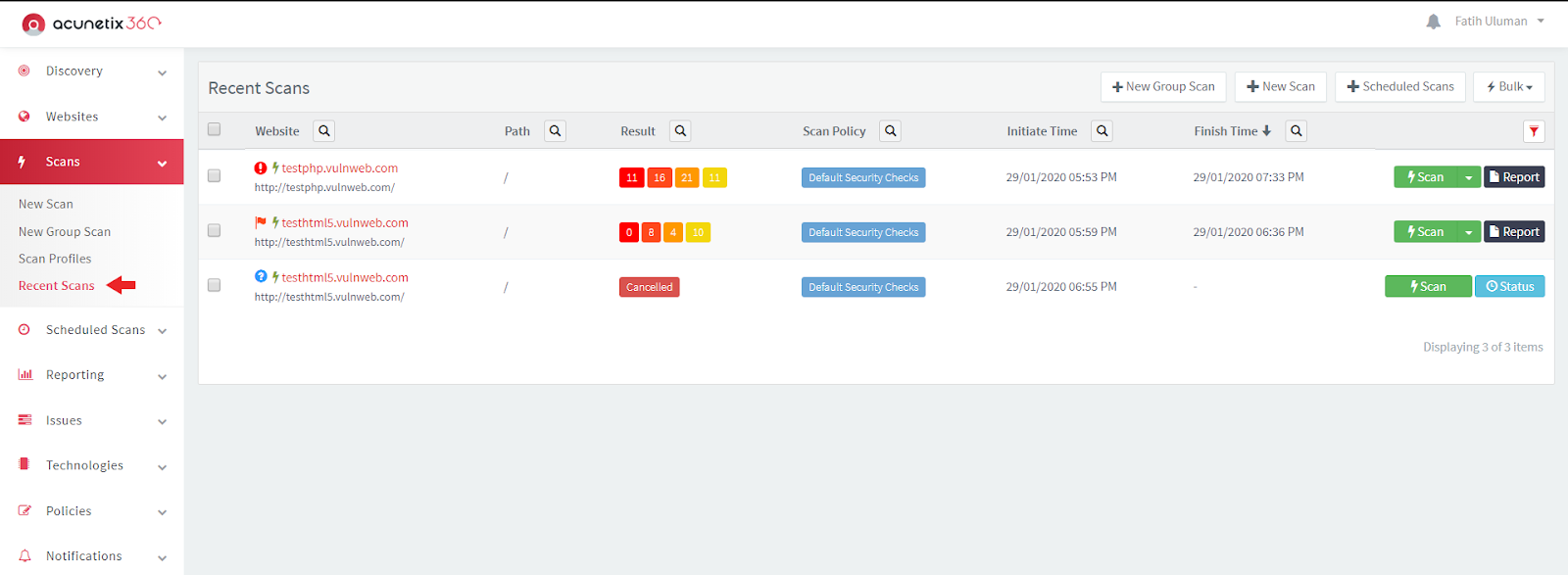Click the green Scan button on cancelled row
1568x575 pixels.
pos(1428,286)
